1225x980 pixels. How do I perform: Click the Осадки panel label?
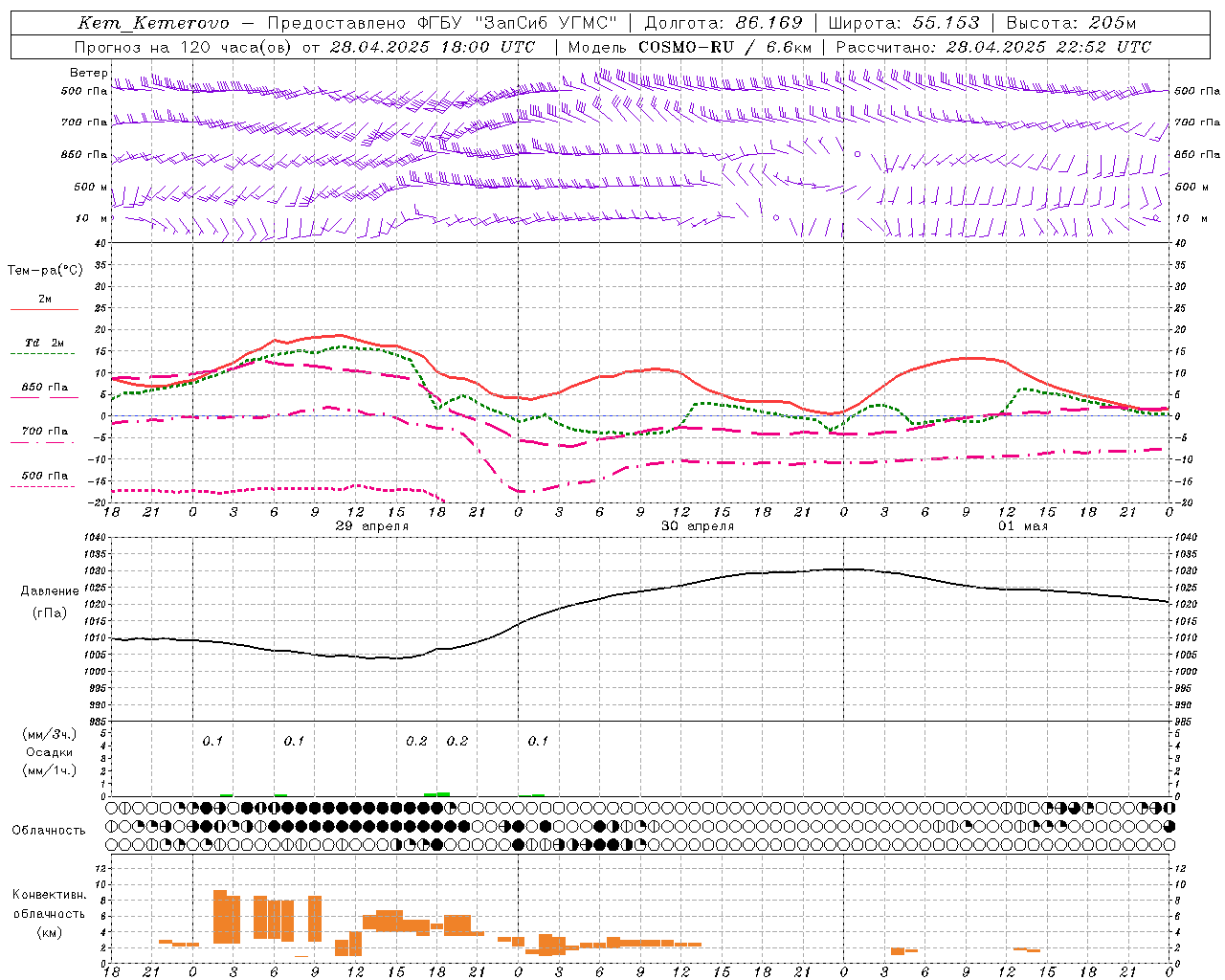(50, 752)
